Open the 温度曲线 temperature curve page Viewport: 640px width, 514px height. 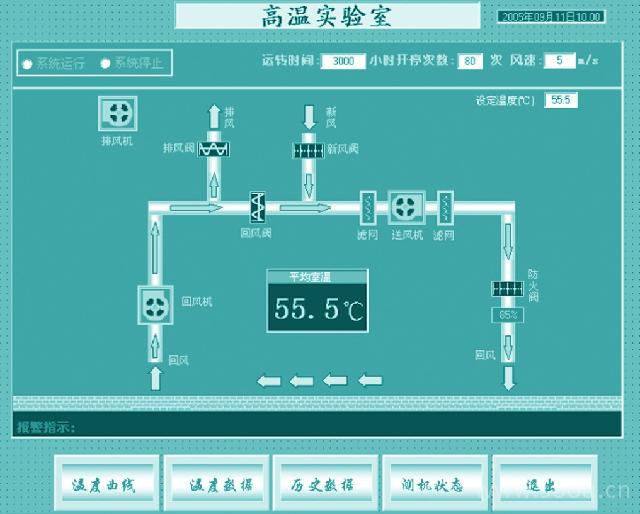pos(105,484)
